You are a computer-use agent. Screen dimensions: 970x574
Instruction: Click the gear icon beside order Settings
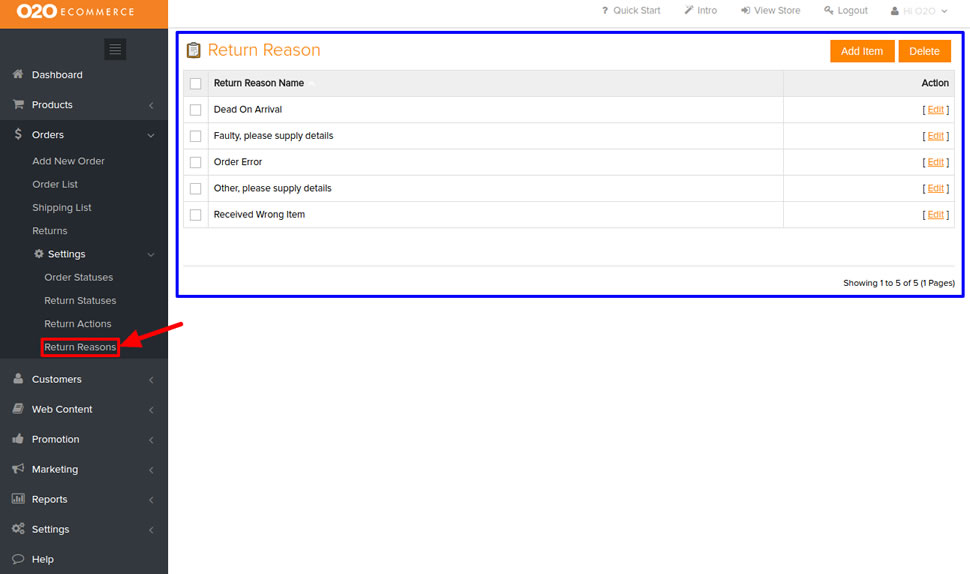39,254
